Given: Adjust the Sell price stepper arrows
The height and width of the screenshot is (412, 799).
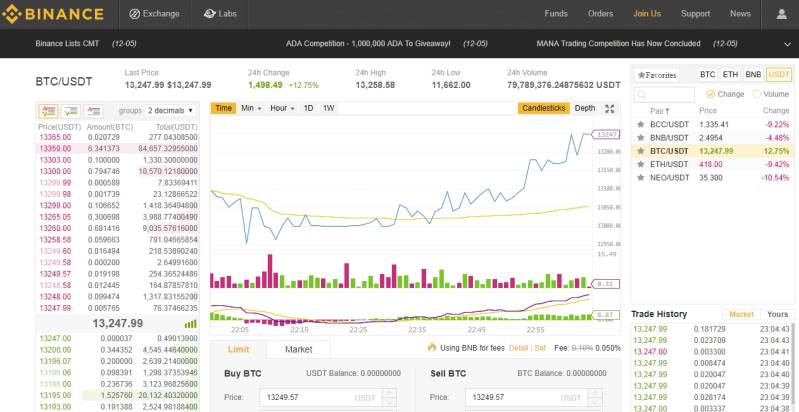Looking at the screenshot, I should (x=595, y=397).
